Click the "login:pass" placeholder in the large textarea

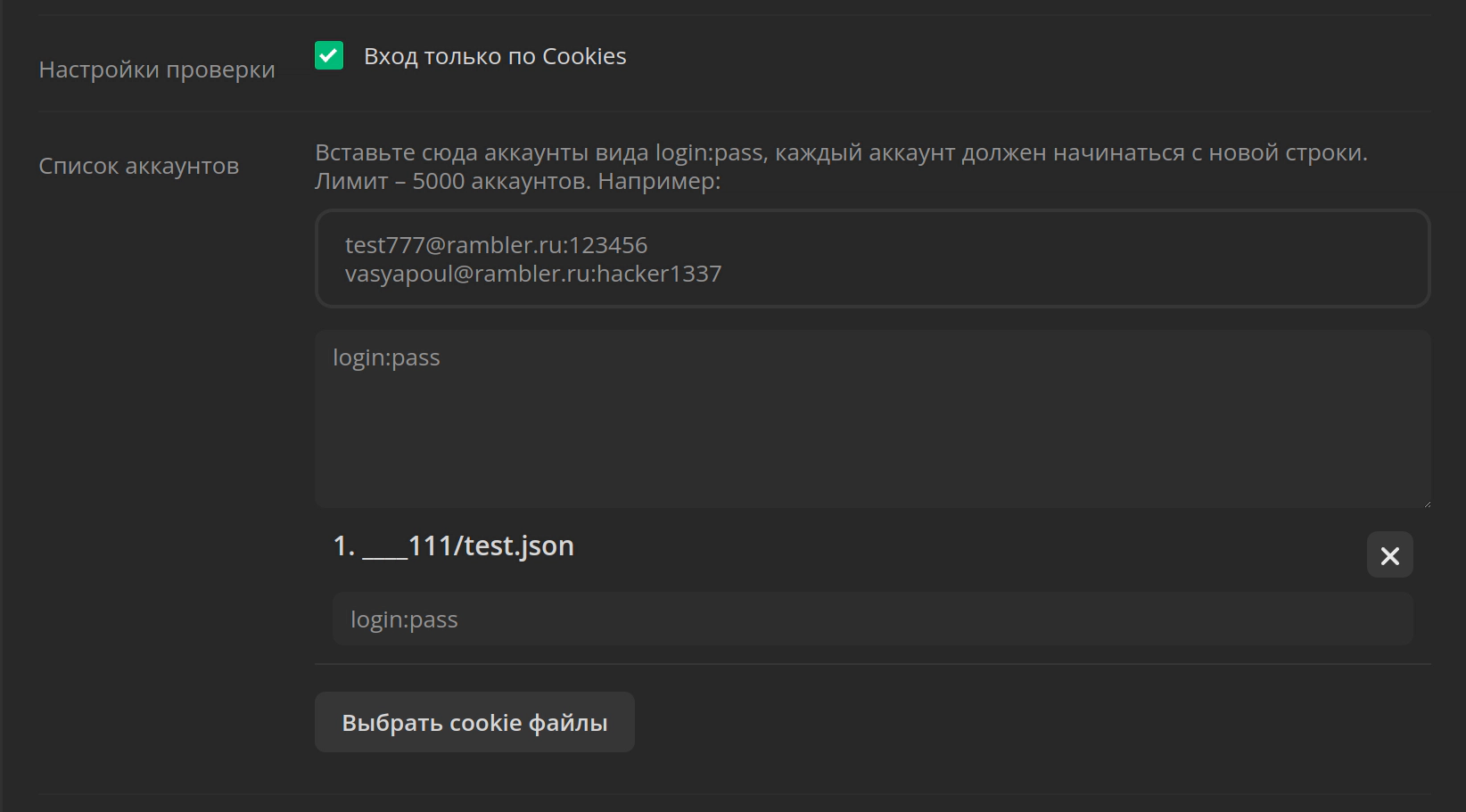(x=386, y=357)
